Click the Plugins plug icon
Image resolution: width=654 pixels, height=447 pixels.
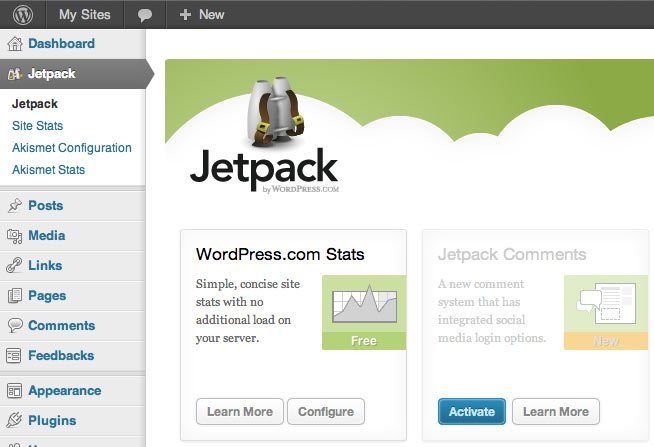click(x=14, y=421)
